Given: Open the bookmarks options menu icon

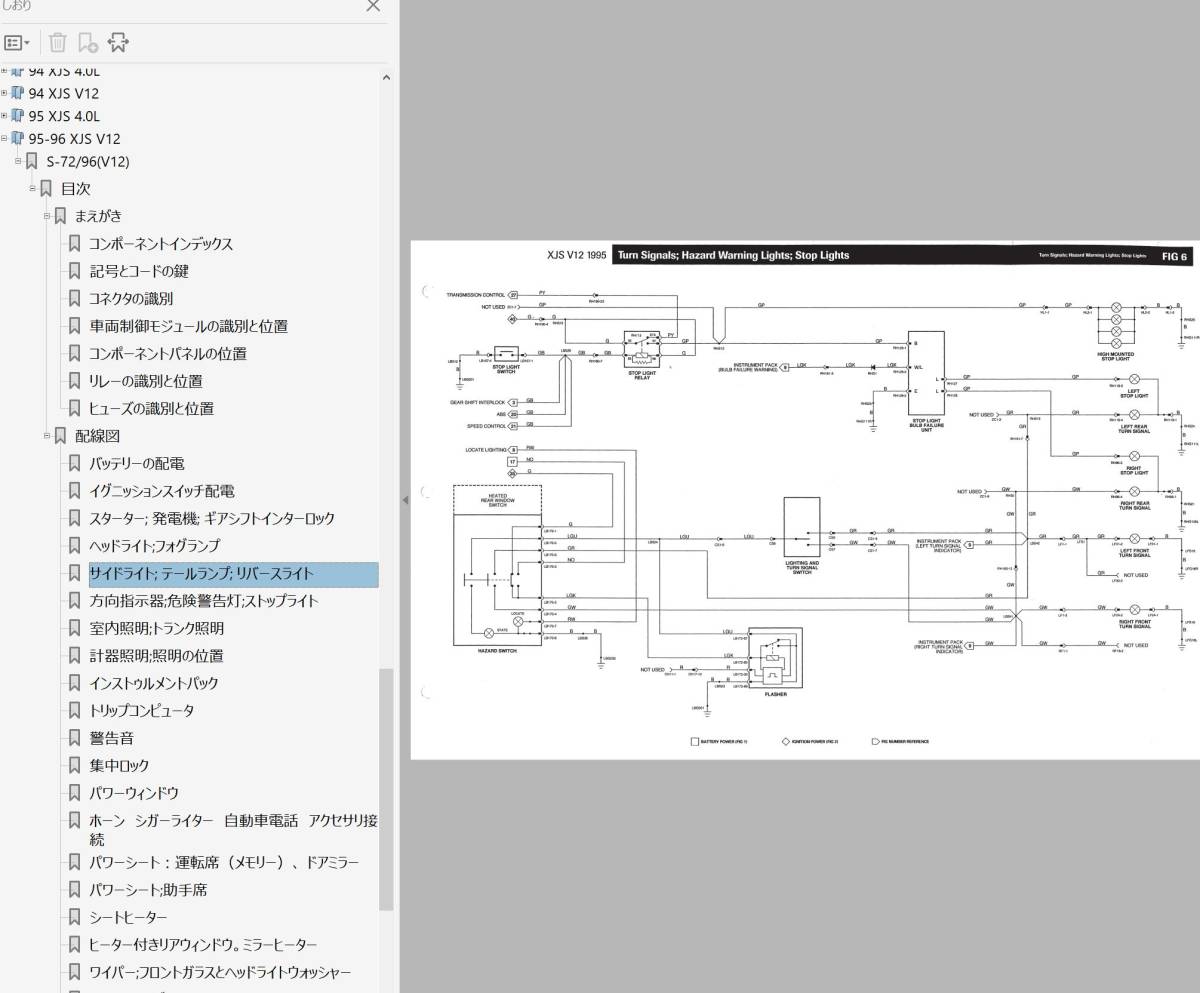Looking at the screenshot, I should 17,43.
